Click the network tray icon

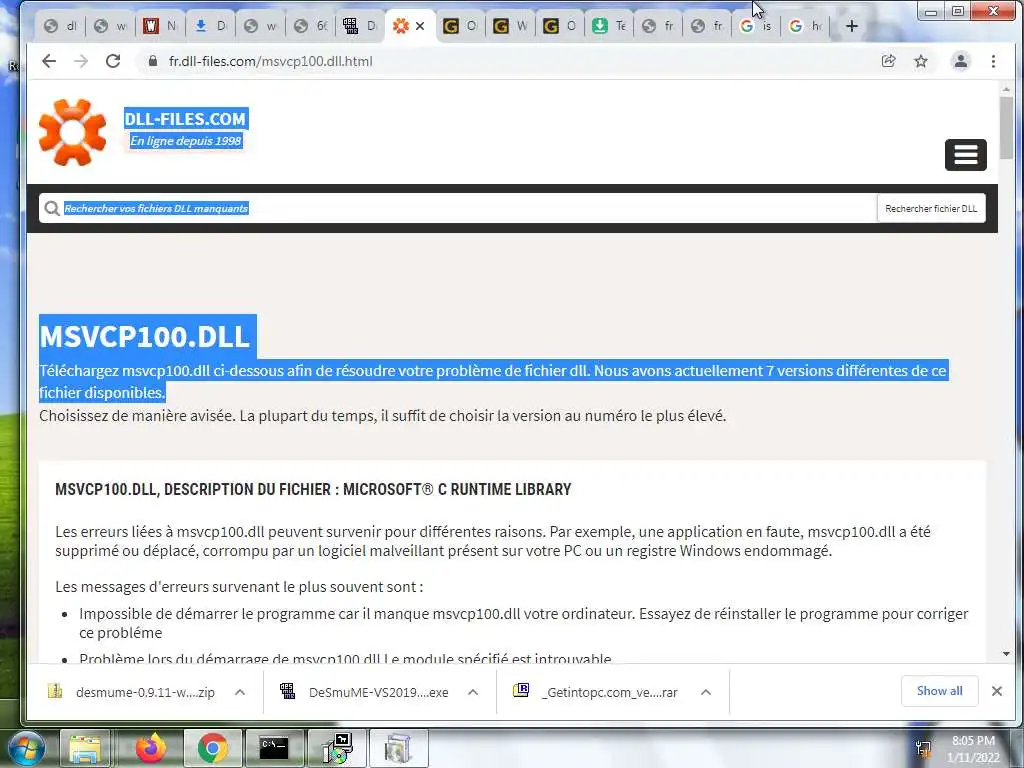pyautogui.click(x=923, y=749)
